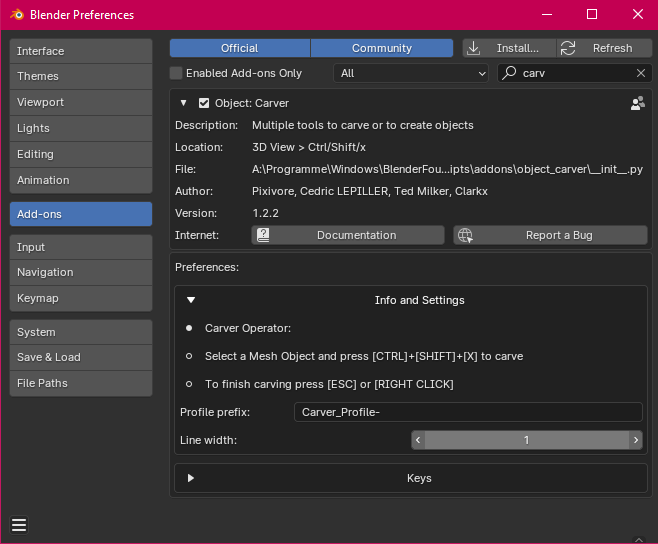The height and width of the screenshot is (544, 658).
Task: Enable the Enabled Add-ons Only checkbox
Action: 176,73
